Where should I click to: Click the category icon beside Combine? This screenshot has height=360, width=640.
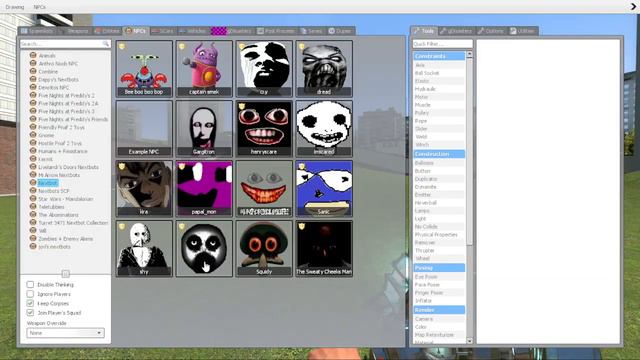click(x=33, y=71)
